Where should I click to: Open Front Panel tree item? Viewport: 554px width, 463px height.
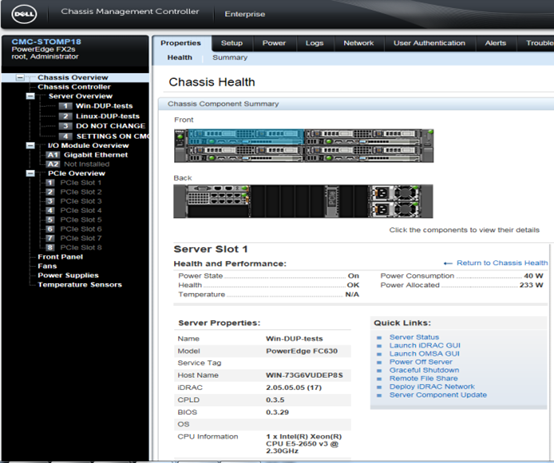[x=60, y=257]
